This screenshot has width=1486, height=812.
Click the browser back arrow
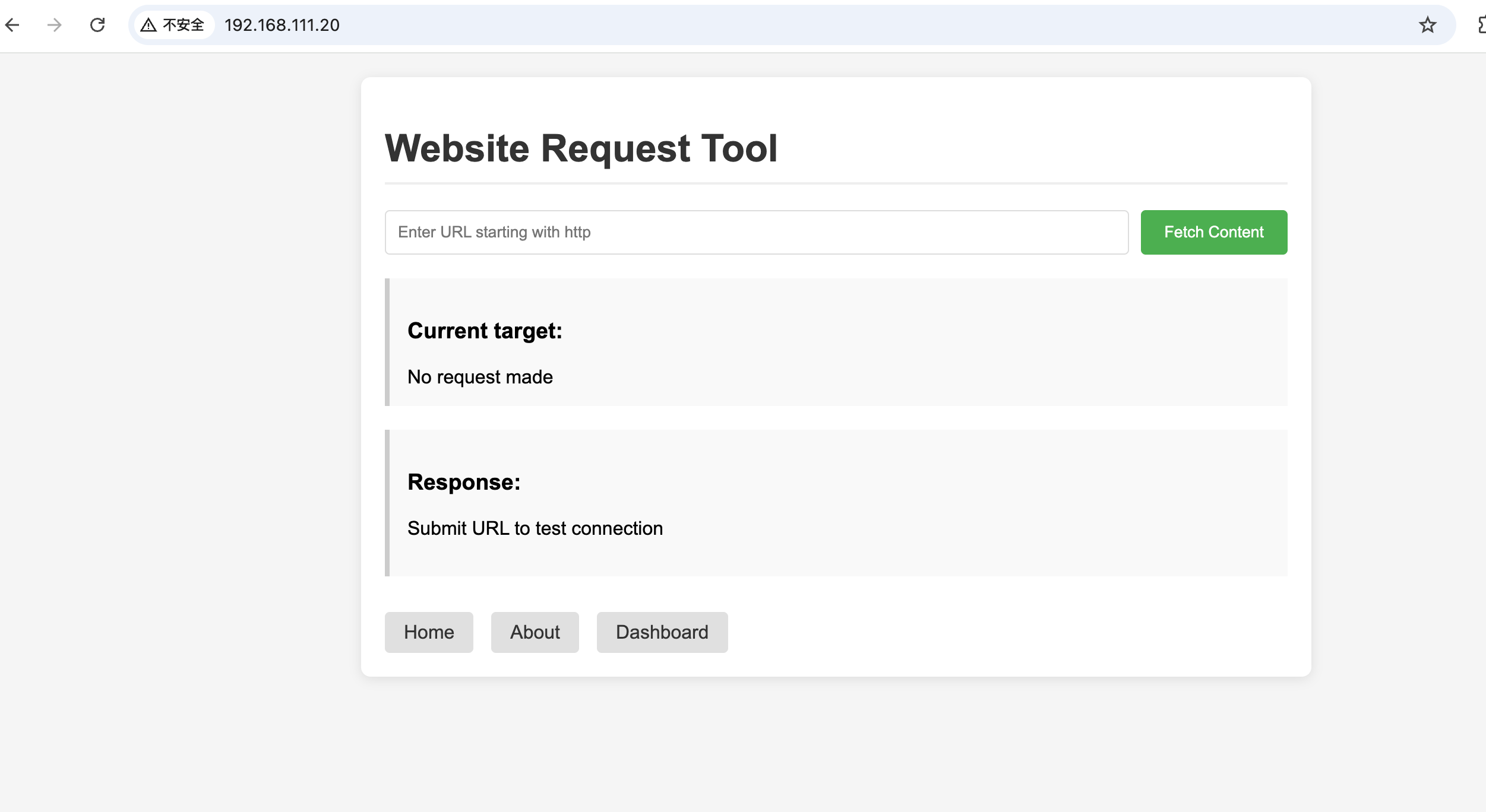point(12,25)
